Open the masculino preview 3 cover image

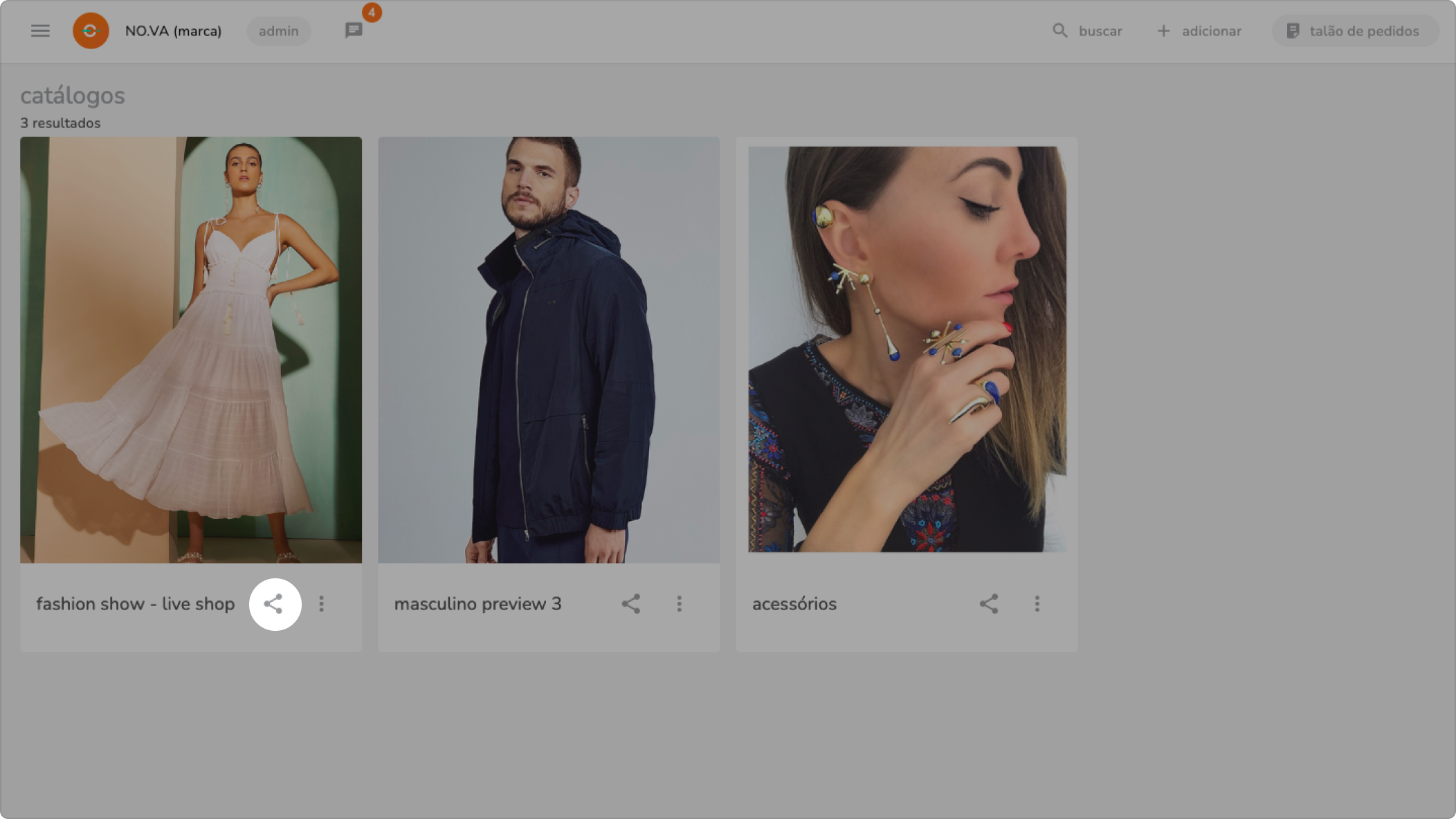pos(549,349)
